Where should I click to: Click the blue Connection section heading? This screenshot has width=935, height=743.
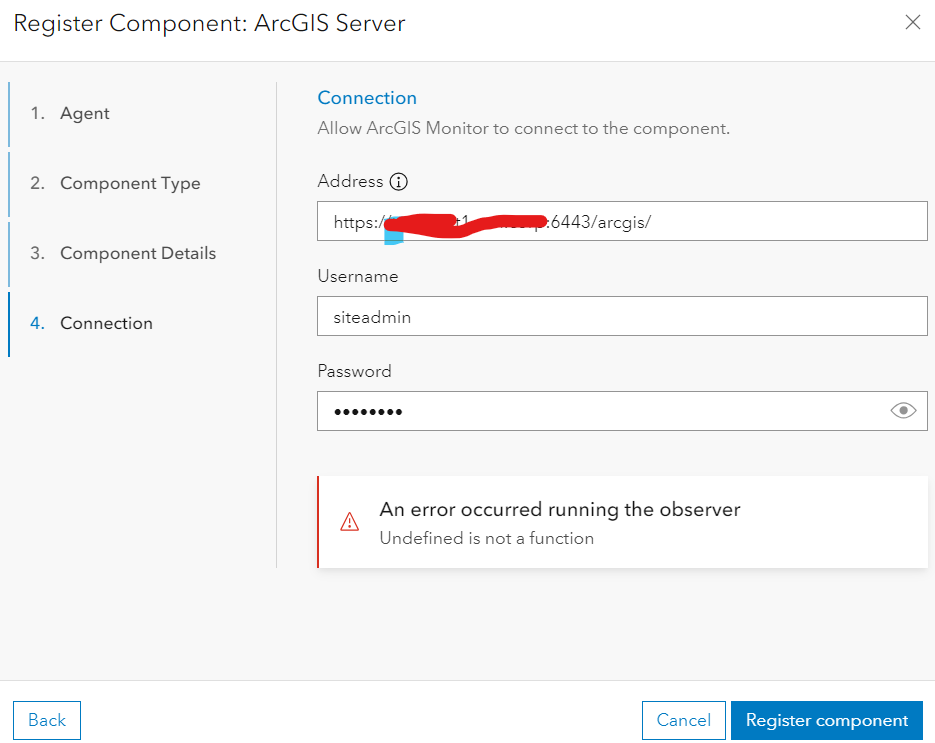click(x=367, y=98)
